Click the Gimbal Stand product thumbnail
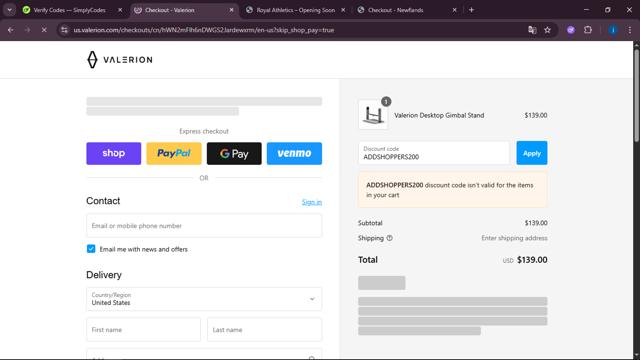 click(373, 115)
